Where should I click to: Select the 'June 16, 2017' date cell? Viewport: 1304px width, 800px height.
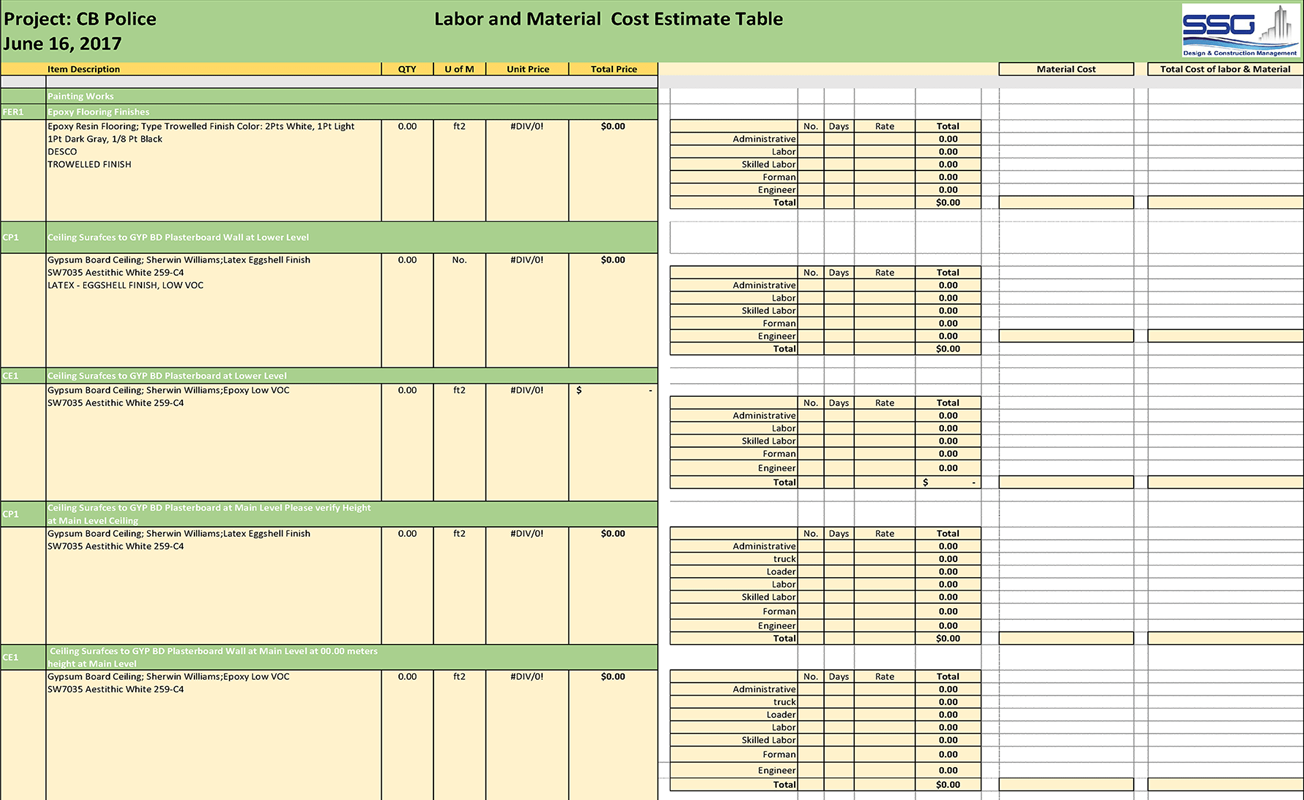point(63,44)
